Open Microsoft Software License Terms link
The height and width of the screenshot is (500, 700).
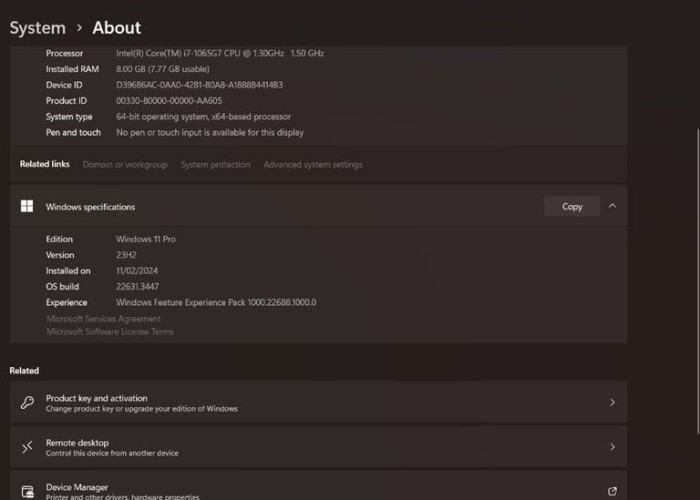(110, 332)
